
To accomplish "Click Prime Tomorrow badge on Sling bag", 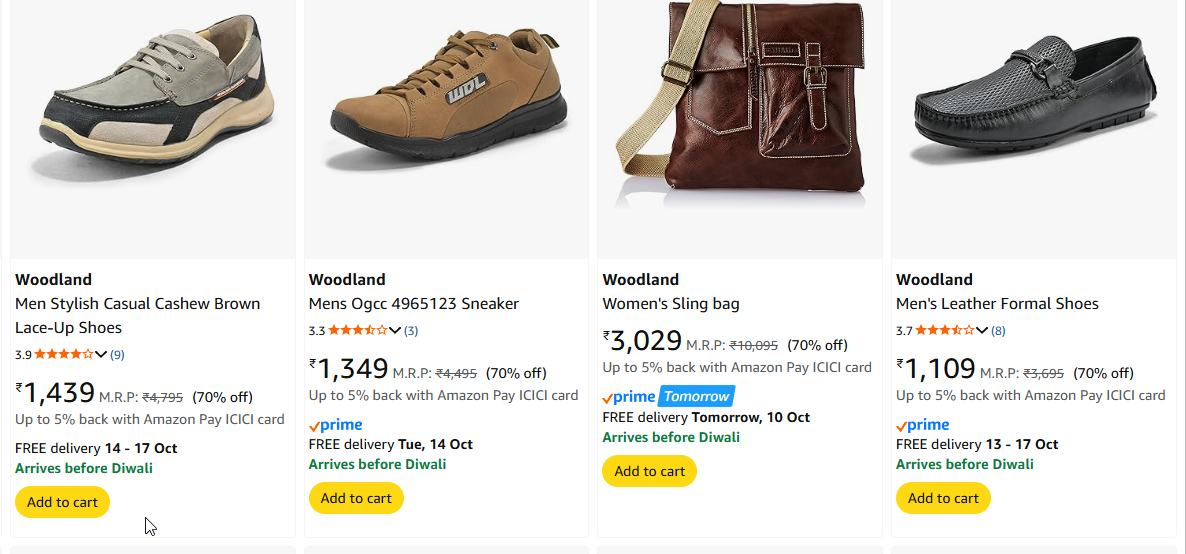I will tap(668, 397).
